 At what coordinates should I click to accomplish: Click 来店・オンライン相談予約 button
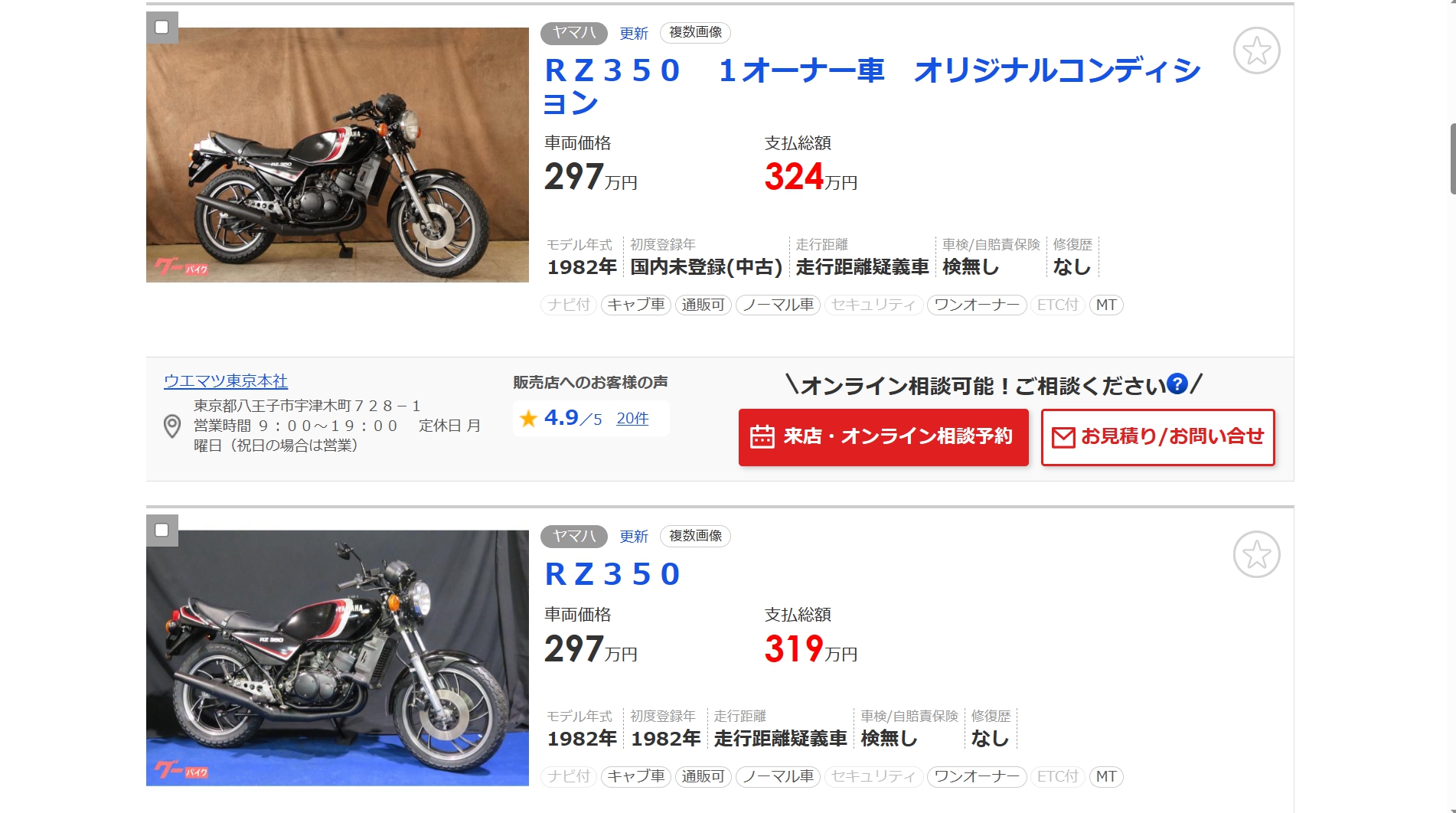point(883,437)
